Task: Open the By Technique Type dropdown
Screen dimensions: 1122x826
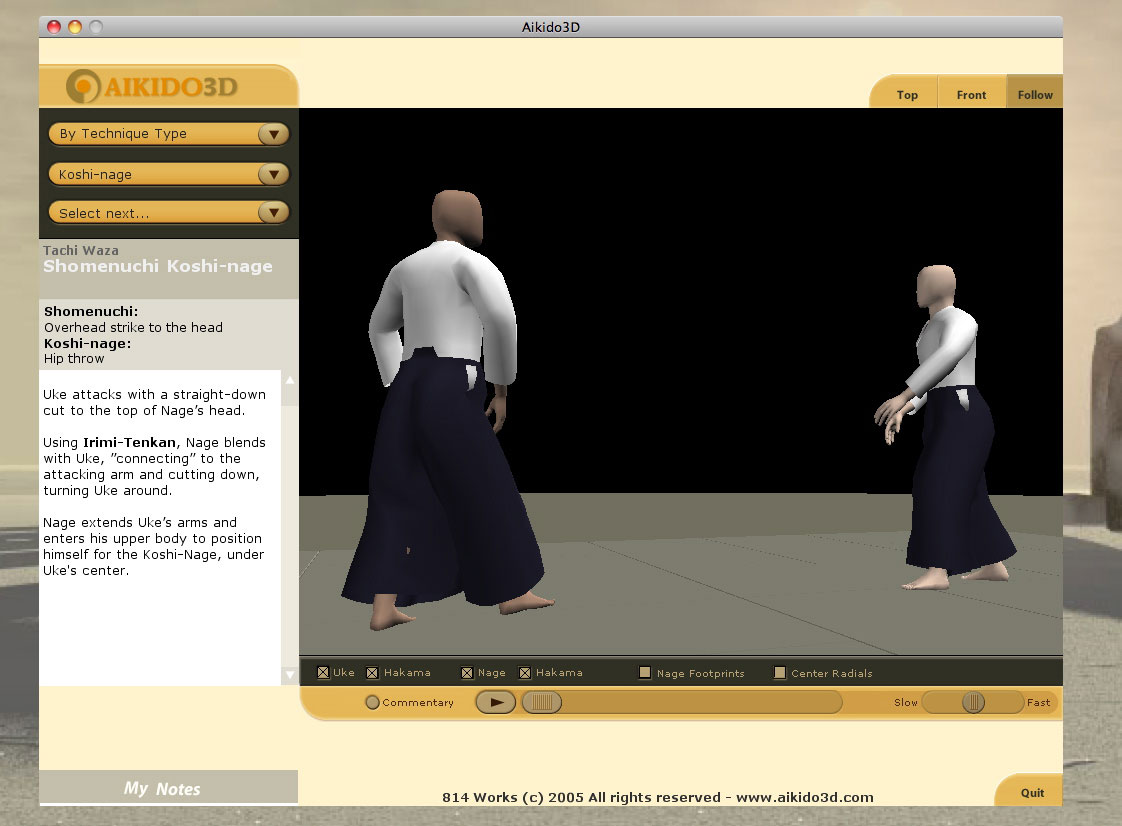Action: click(x=169, y=134)
